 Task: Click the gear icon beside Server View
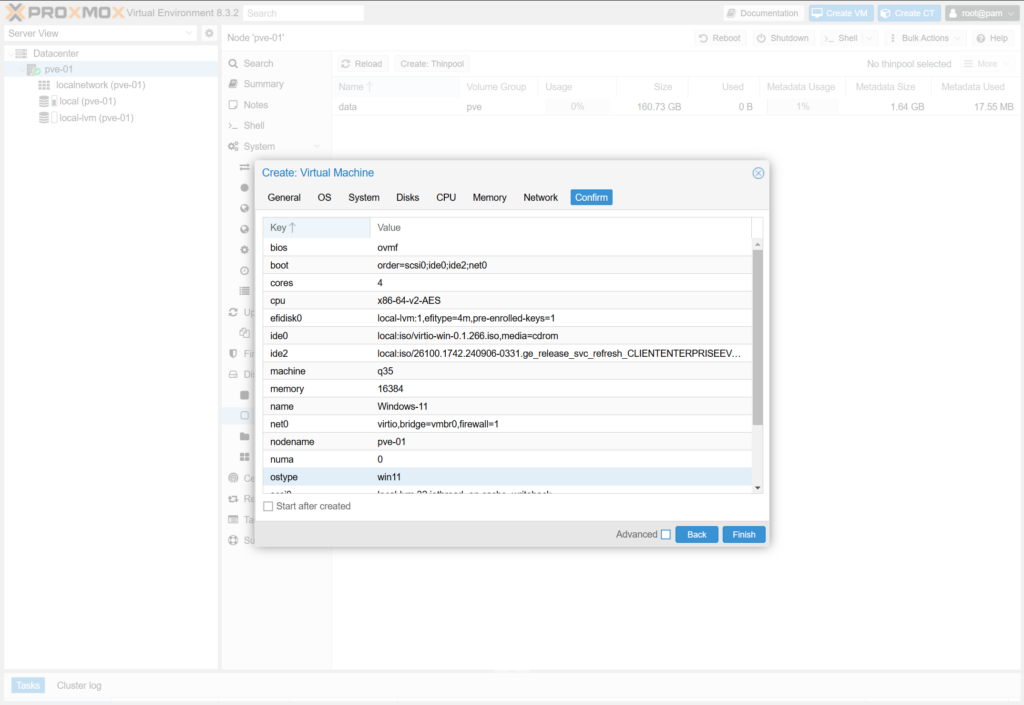coord(209,33)
